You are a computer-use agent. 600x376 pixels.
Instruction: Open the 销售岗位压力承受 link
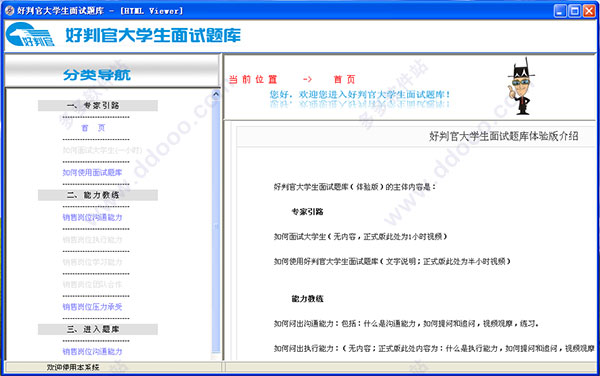92,307
